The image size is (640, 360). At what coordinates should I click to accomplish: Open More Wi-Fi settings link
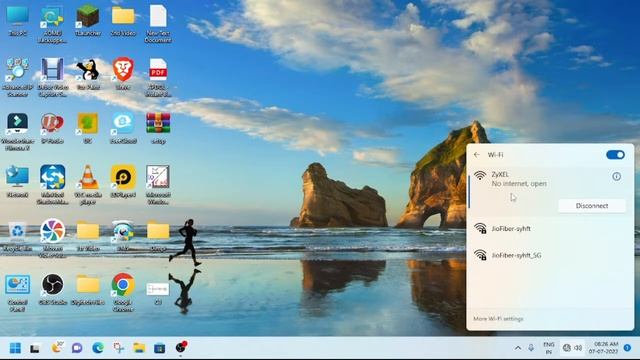tap(498, 318)
